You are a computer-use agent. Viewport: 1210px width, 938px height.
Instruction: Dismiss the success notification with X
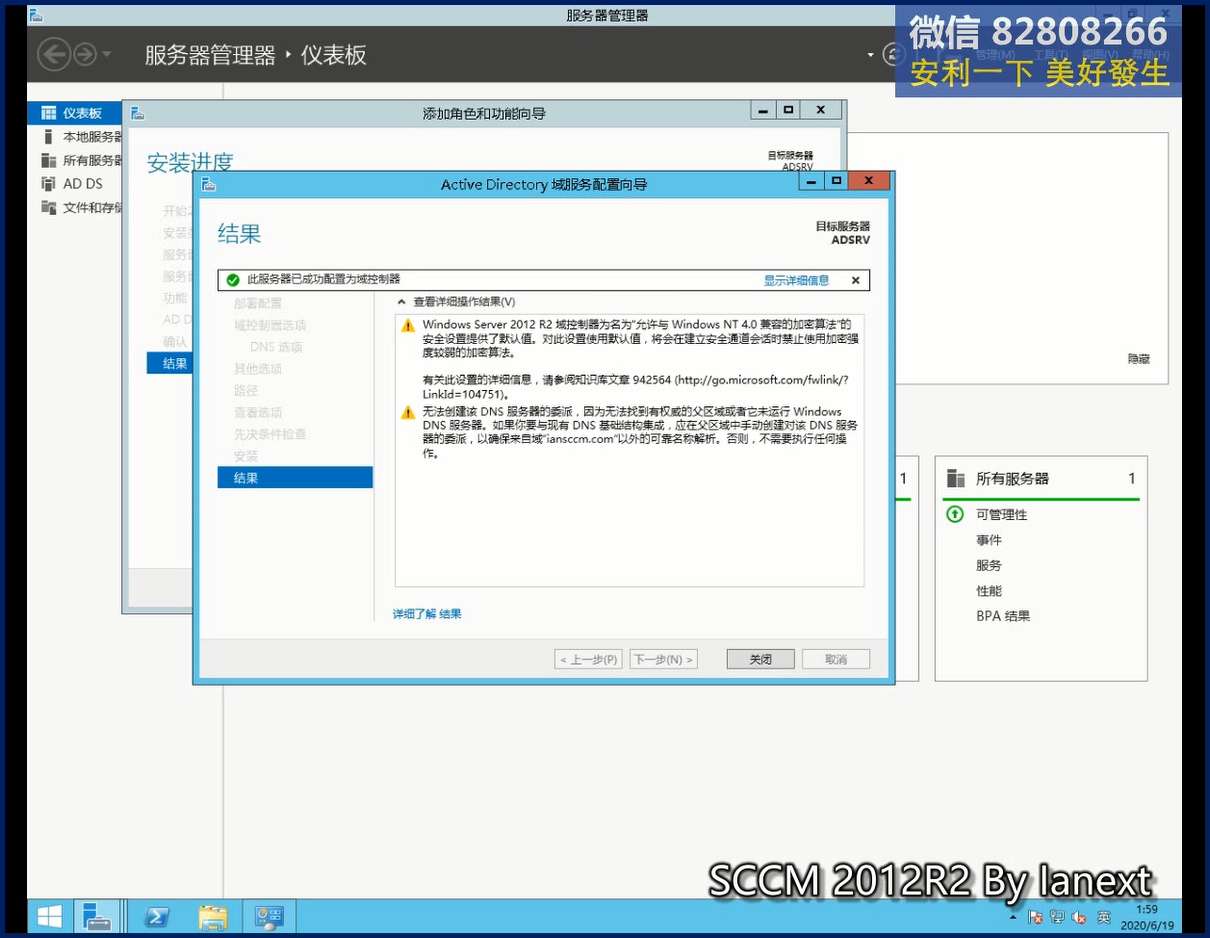[855, 280]
